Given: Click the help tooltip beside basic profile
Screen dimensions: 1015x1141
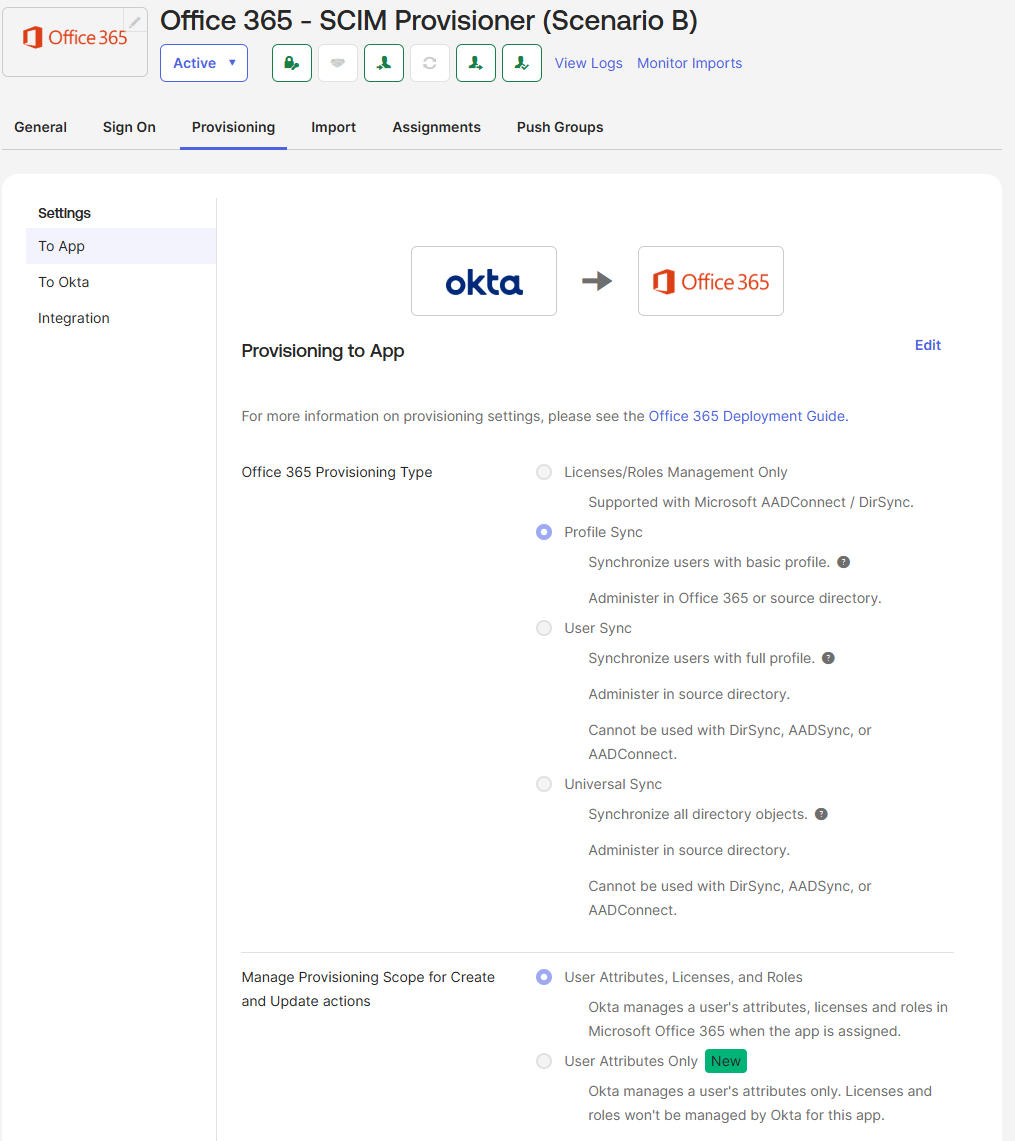Looking at the screenshot, I should tap(843, 562).
